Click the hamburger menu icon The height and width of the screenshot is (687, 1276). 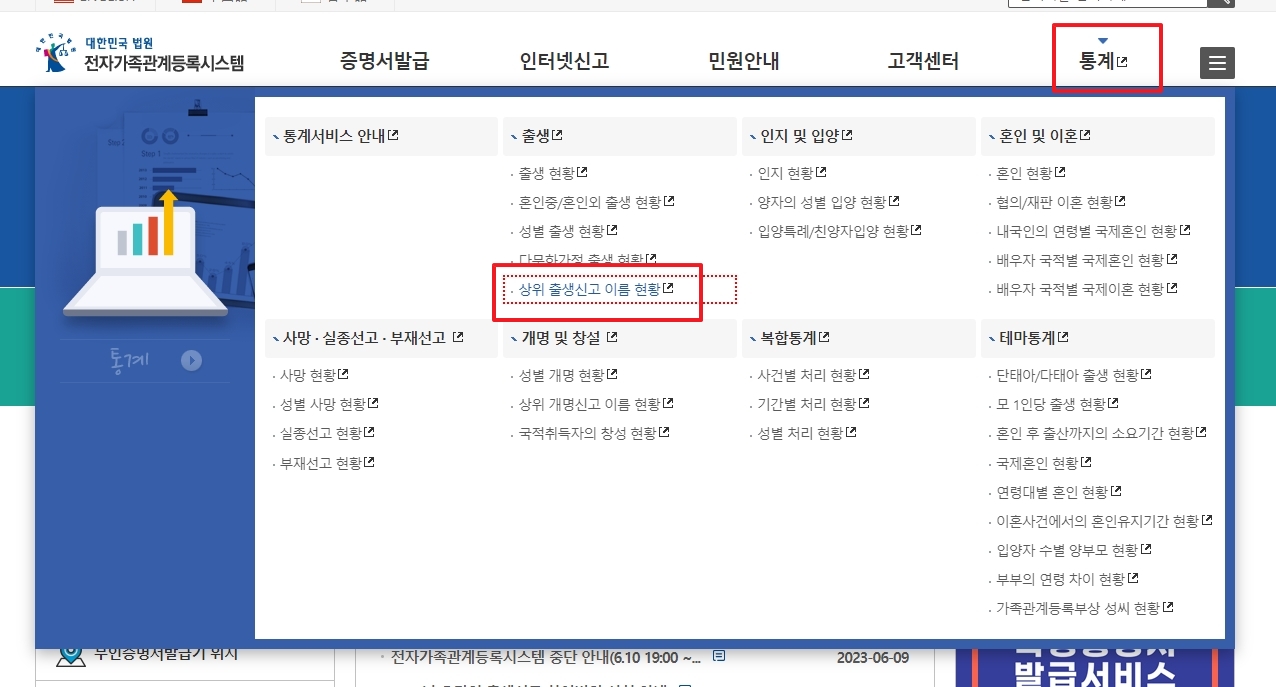(x=1217, y=62)
